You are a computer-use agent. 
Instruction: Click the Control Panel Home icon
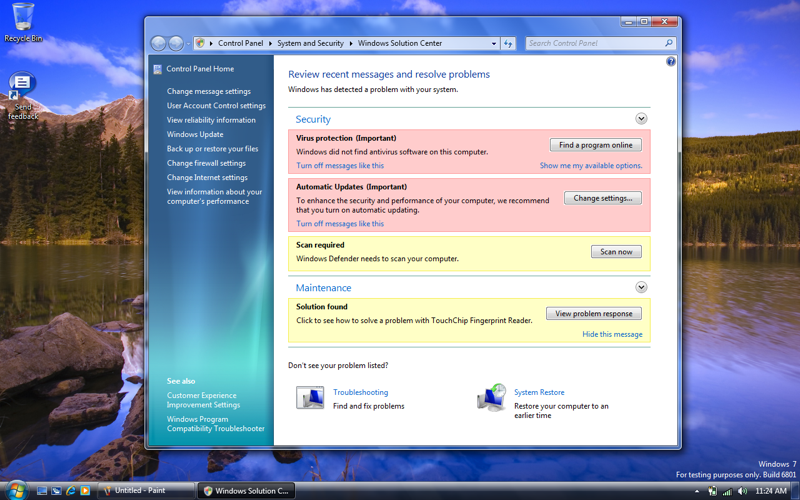click(x=158, y=69)
